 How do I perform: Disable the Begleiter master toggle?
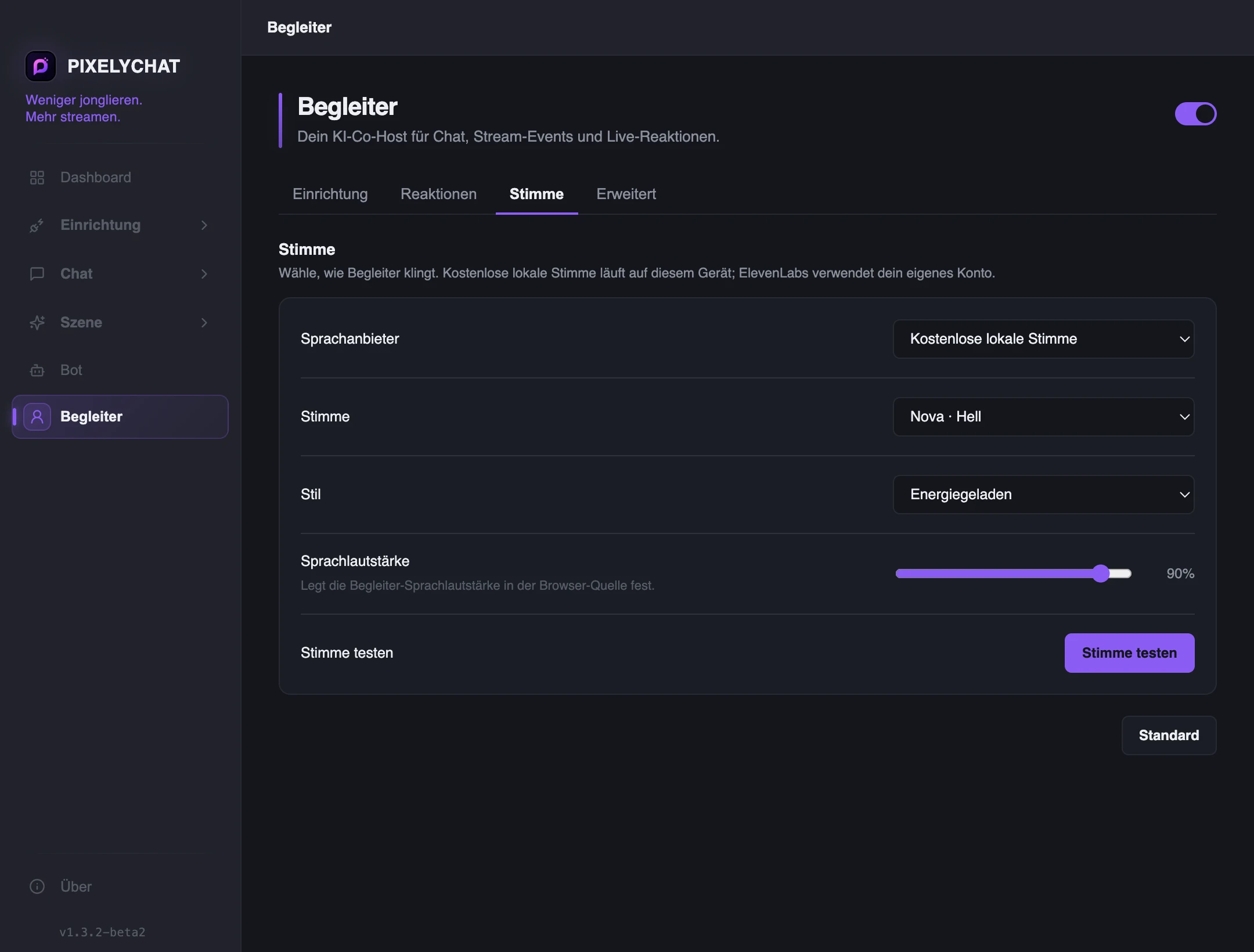point(1195,114)
